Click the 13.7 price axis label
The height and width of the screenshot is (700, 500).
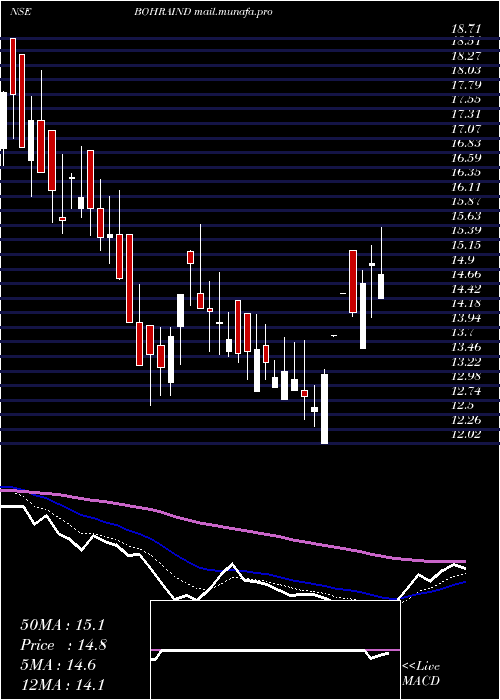(463, 333)
